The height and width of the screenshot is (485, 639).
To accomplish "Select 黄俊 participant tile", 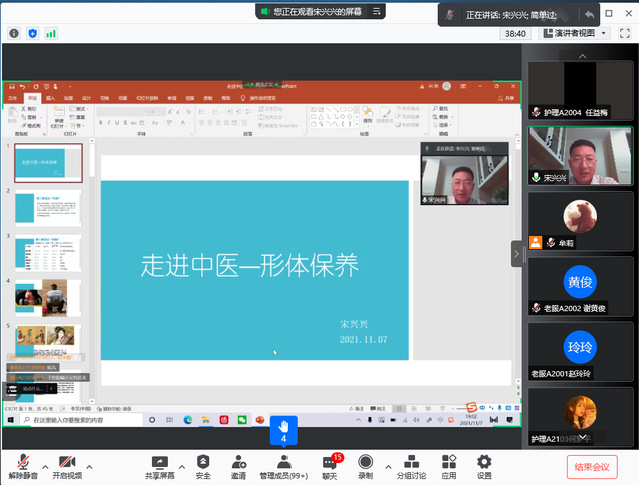I will (x=580, y=282).
